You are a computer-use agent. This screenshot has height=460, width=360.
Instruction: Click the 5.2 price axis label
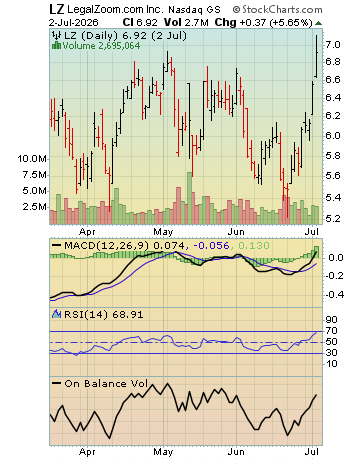click(333, 218)
